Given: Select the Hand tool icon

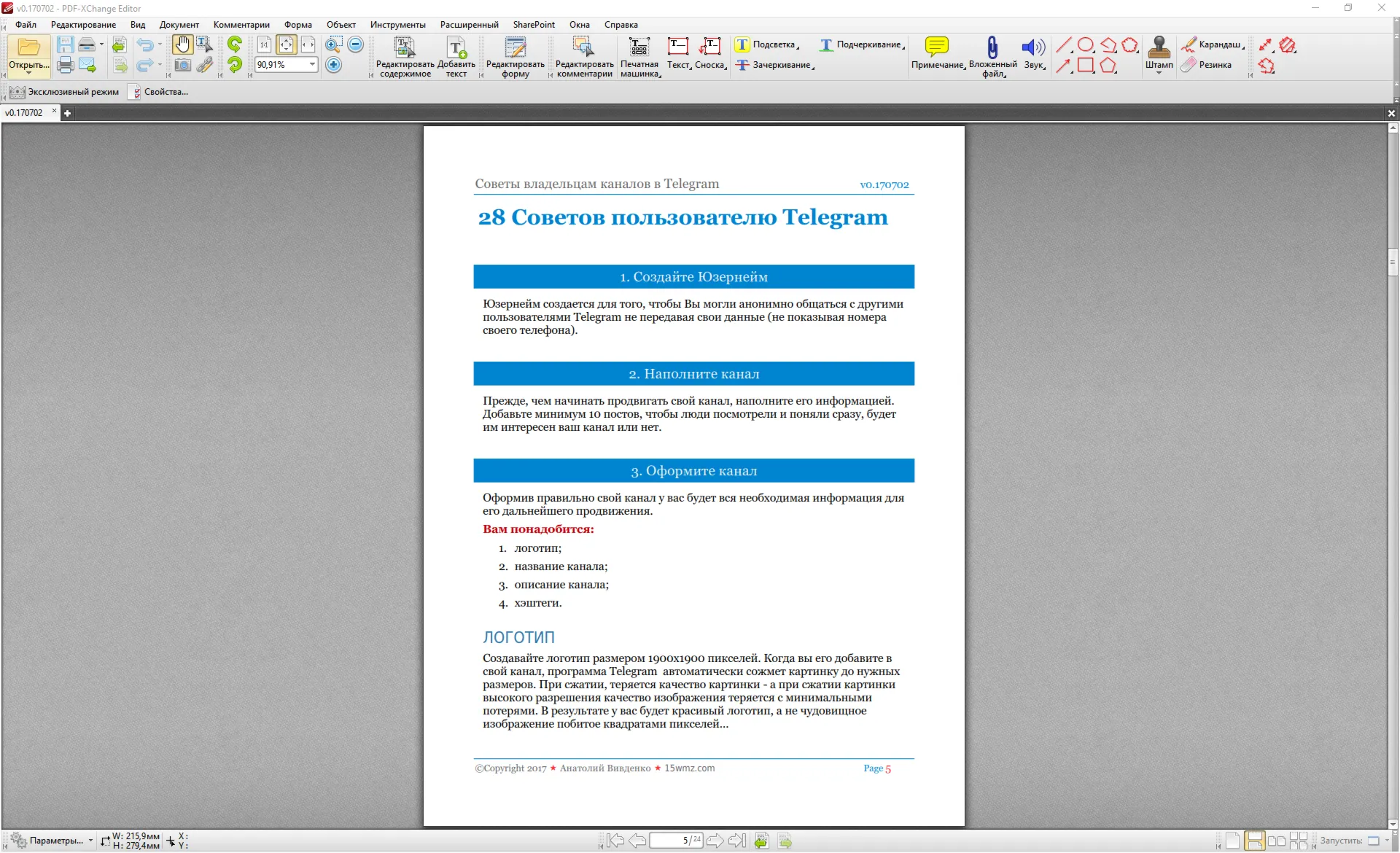Looking at the screenshot, I should (x=182, y=44).
